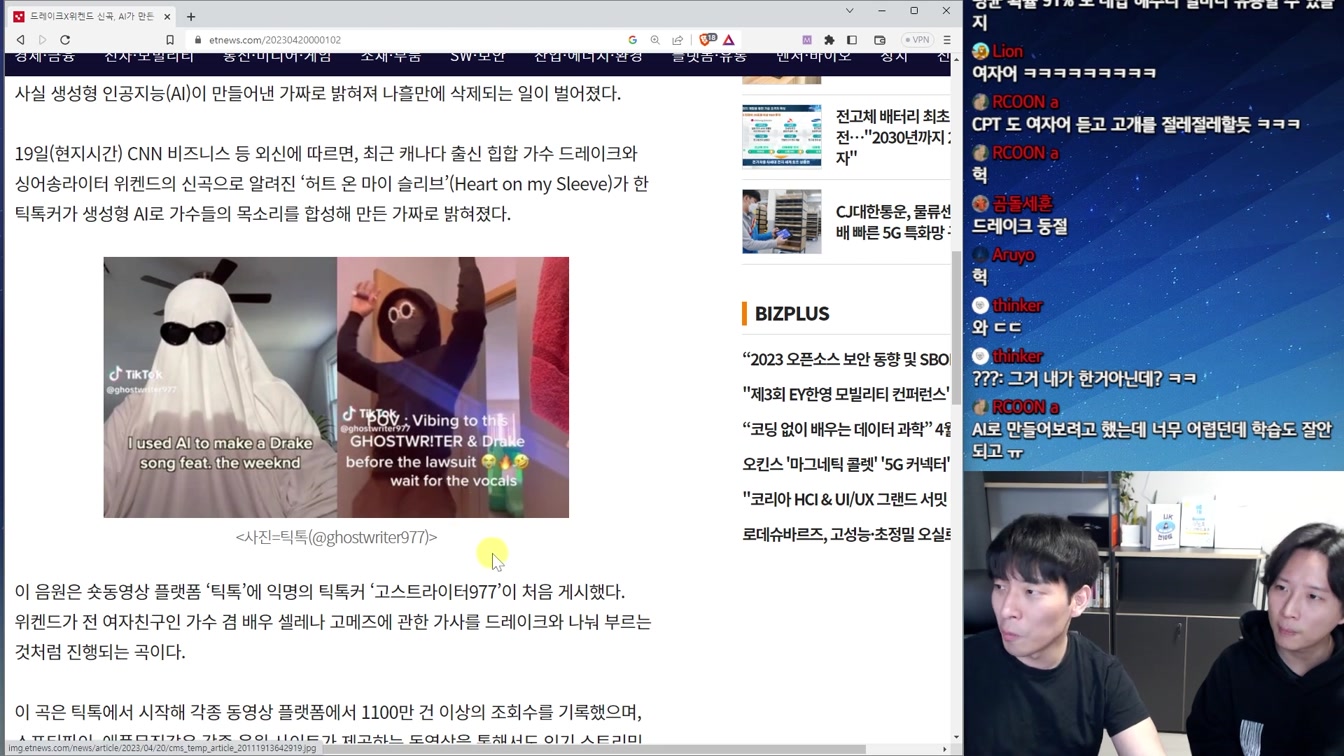Open 코리아 HCI & UI/UX 그랜드 link

pos(846,499)
